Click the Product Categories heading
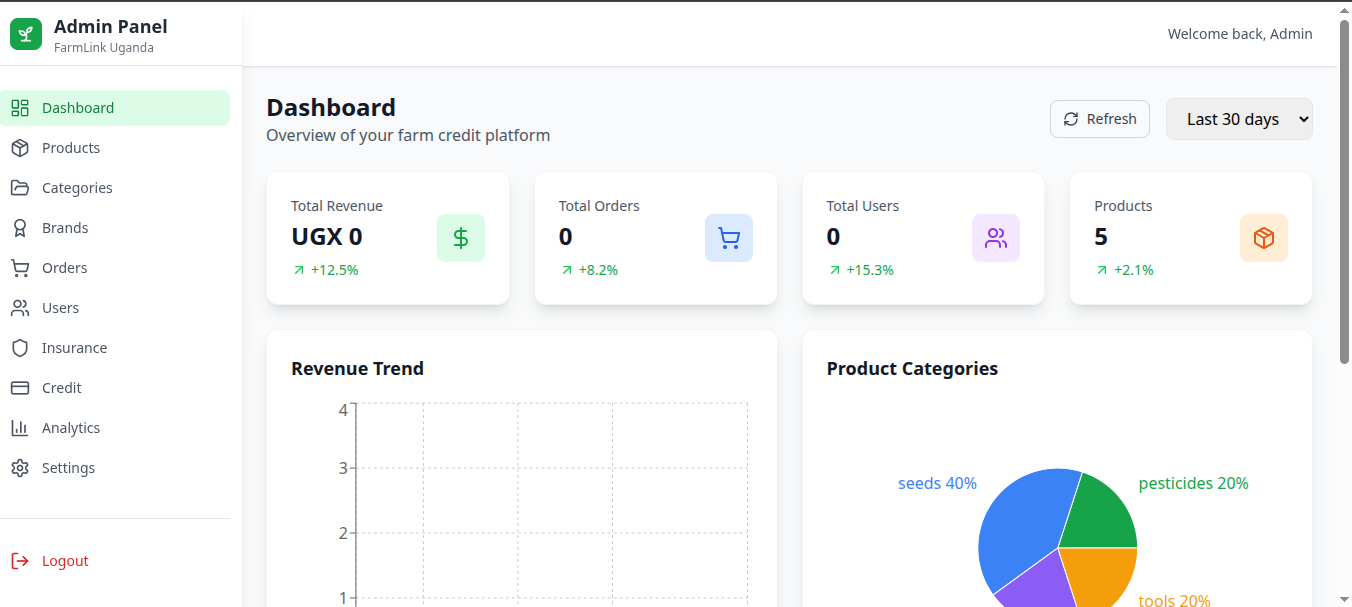This screenshot has width=1352, height=607. click(x=912, y=368)
